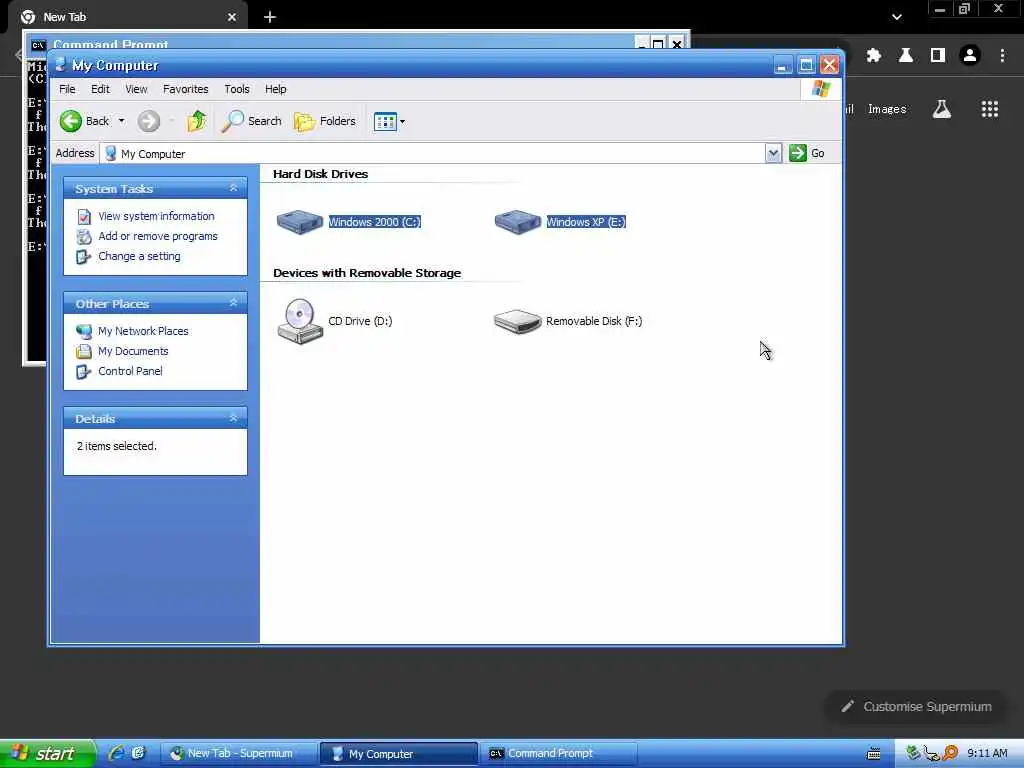Screen dimensions: 1024x768
Task: Click View system information link
Action: [156, 216]
